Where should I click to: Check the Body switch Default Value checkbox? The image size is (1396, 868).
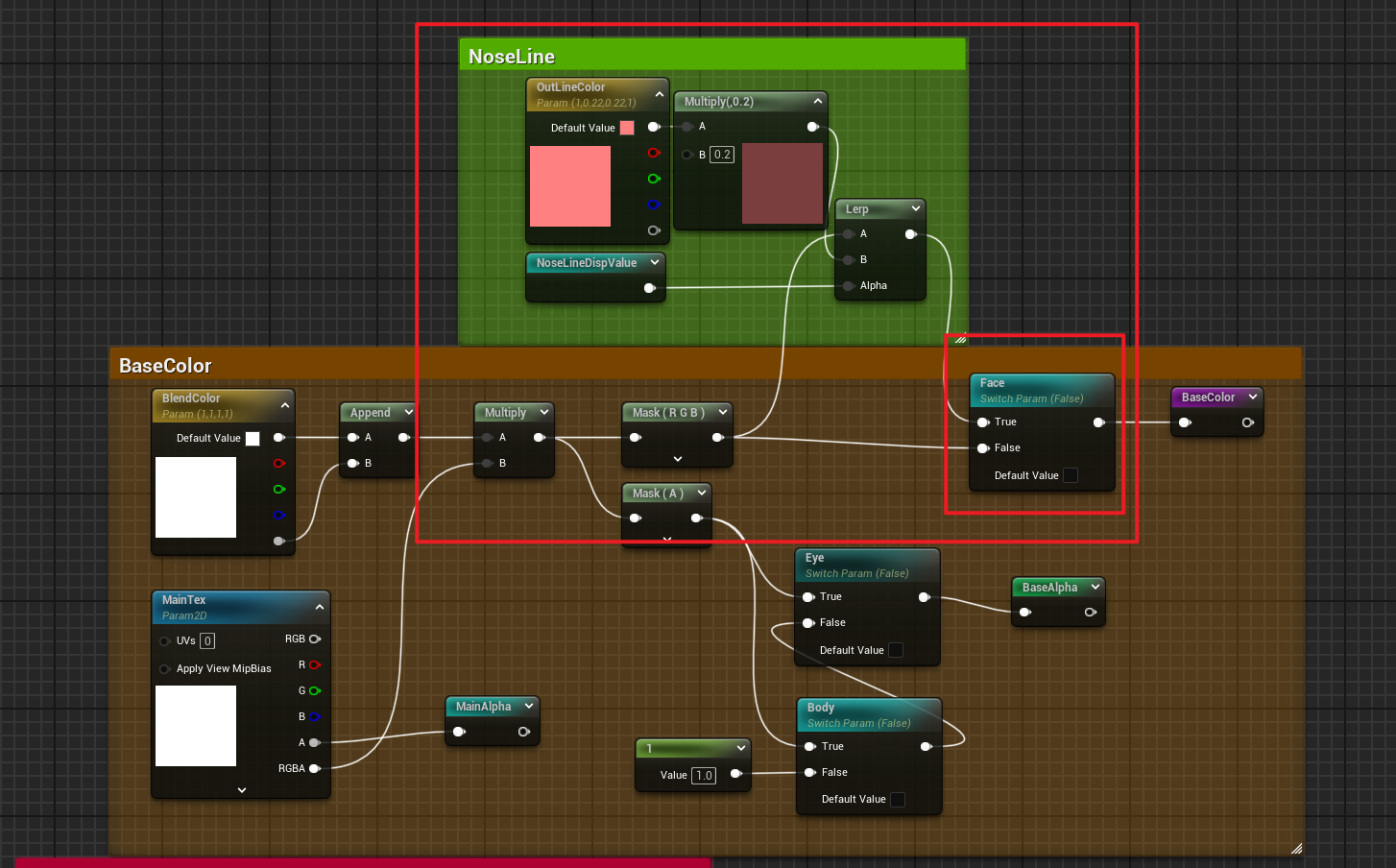(x=898, y=800)
